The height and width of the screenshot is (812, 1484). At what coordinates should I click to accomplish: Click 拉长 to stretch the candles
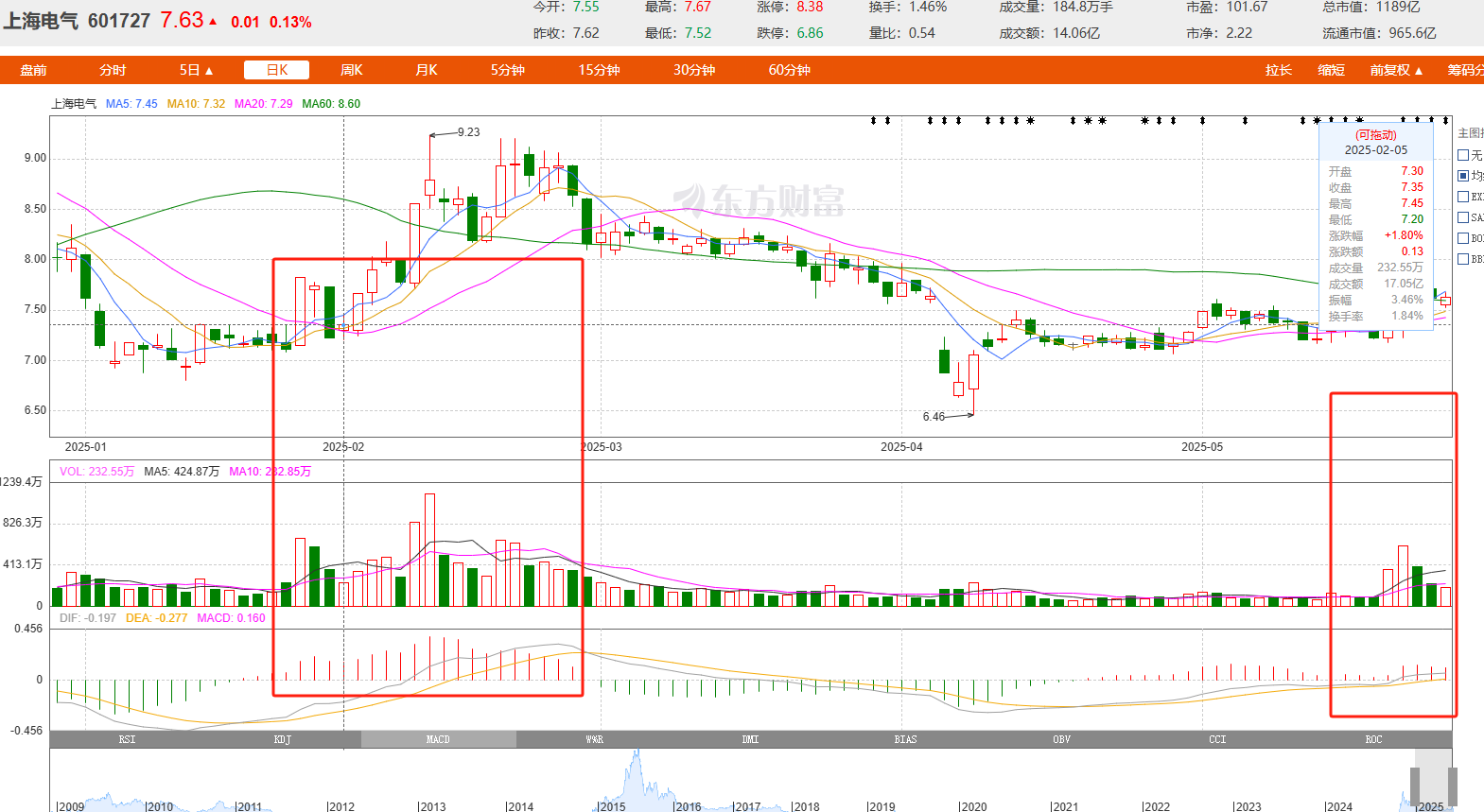click(1279, 70)
